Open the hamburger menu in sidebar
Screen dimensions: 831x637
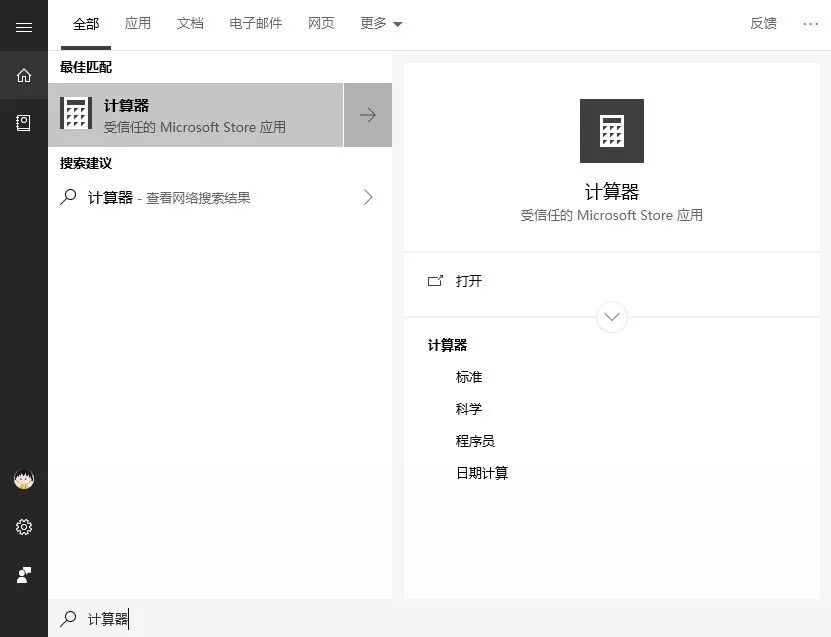point(24,27)
